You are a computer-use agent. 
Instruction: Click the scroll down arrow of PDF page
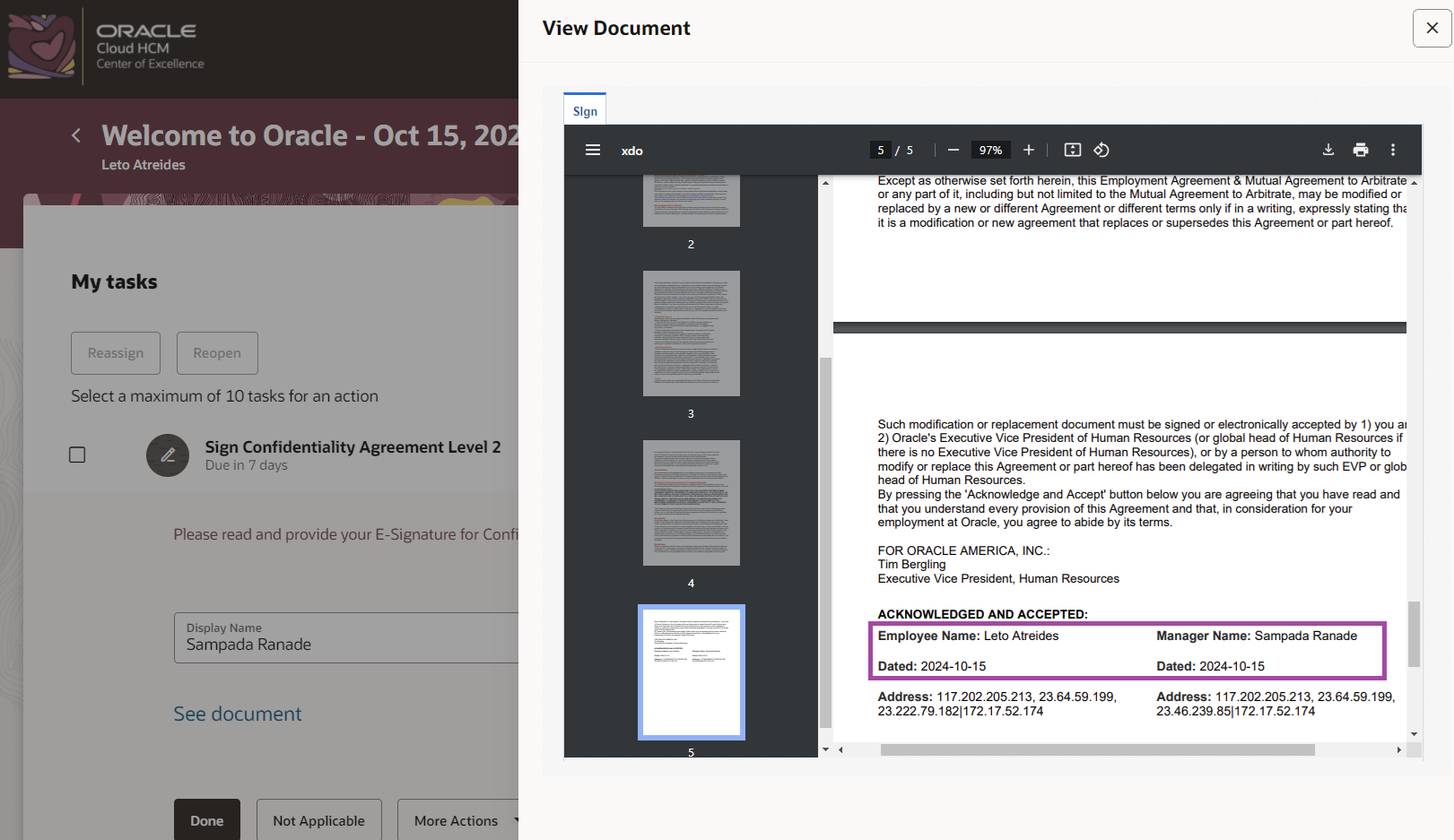[x=1414, y=734]
